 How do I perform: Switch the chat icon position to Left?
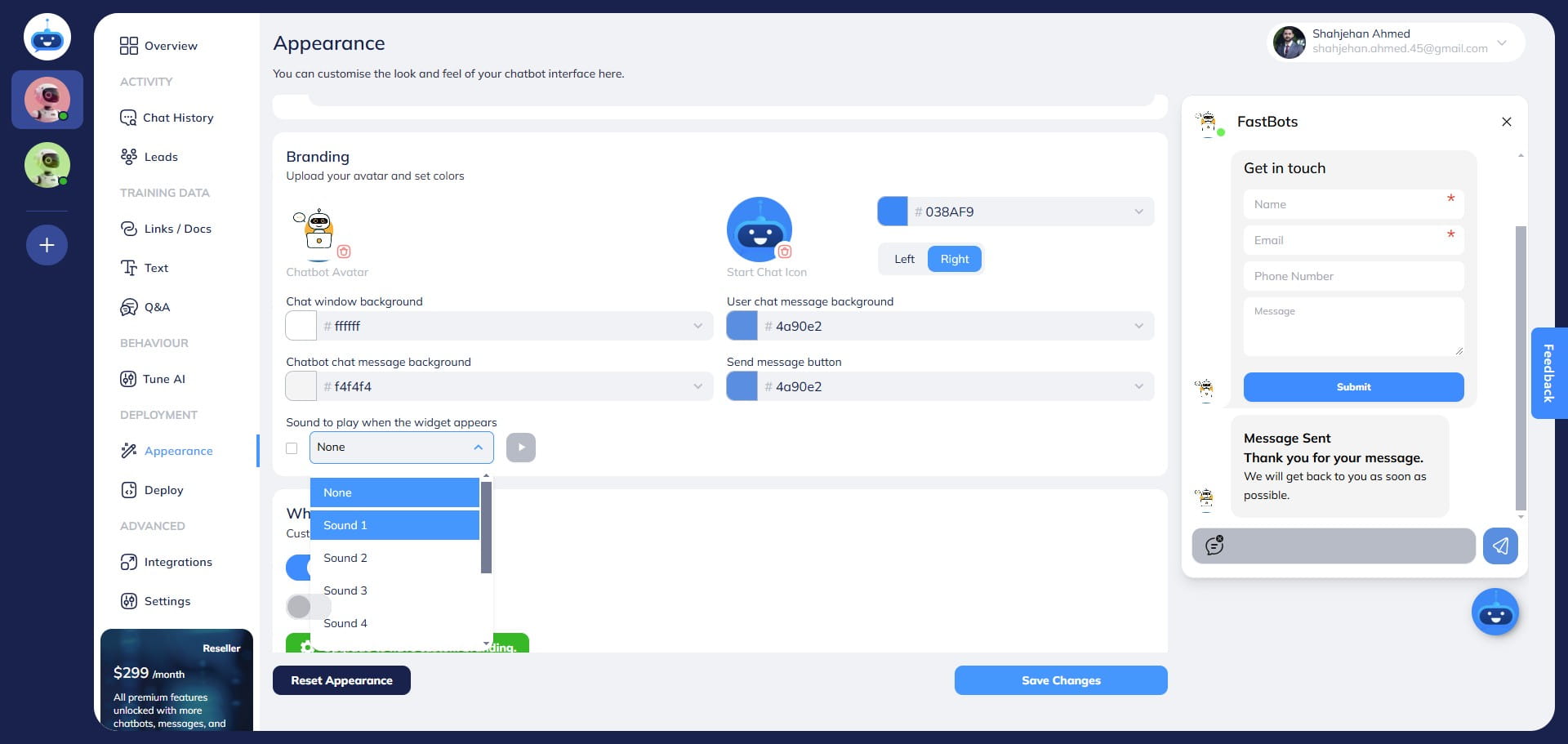(x=904, y=259)
